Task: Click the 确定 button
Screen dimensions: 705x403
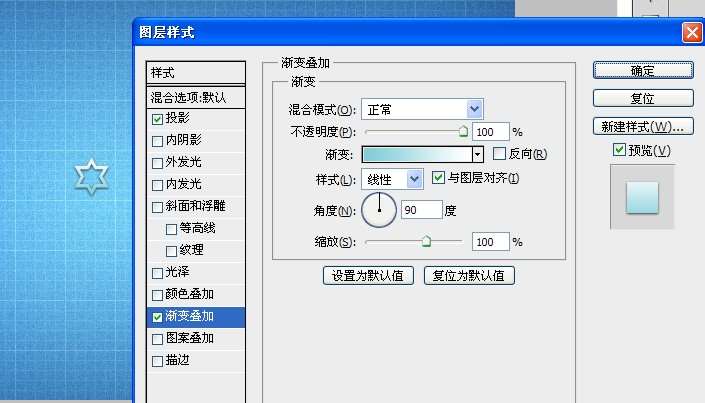Action: pyautogui.click(x=642, y=71)
